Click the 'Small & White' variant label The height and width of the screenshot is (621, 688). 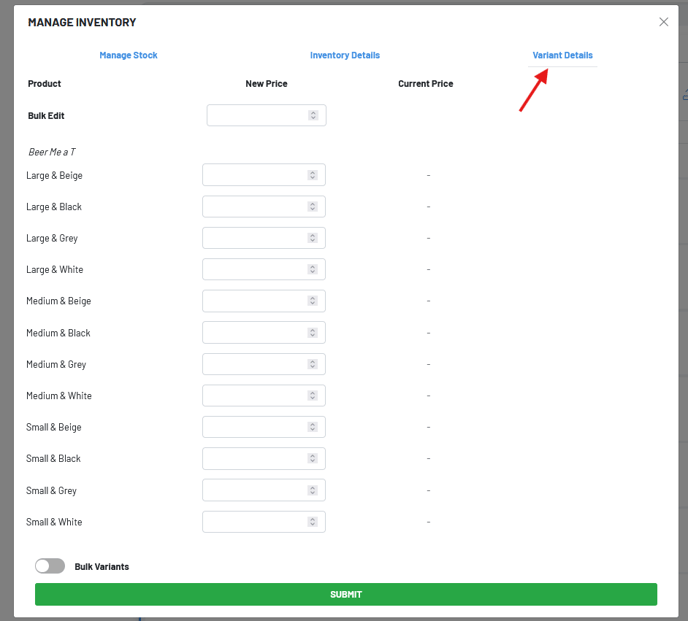pyautogui.click(x=54, y=522)
